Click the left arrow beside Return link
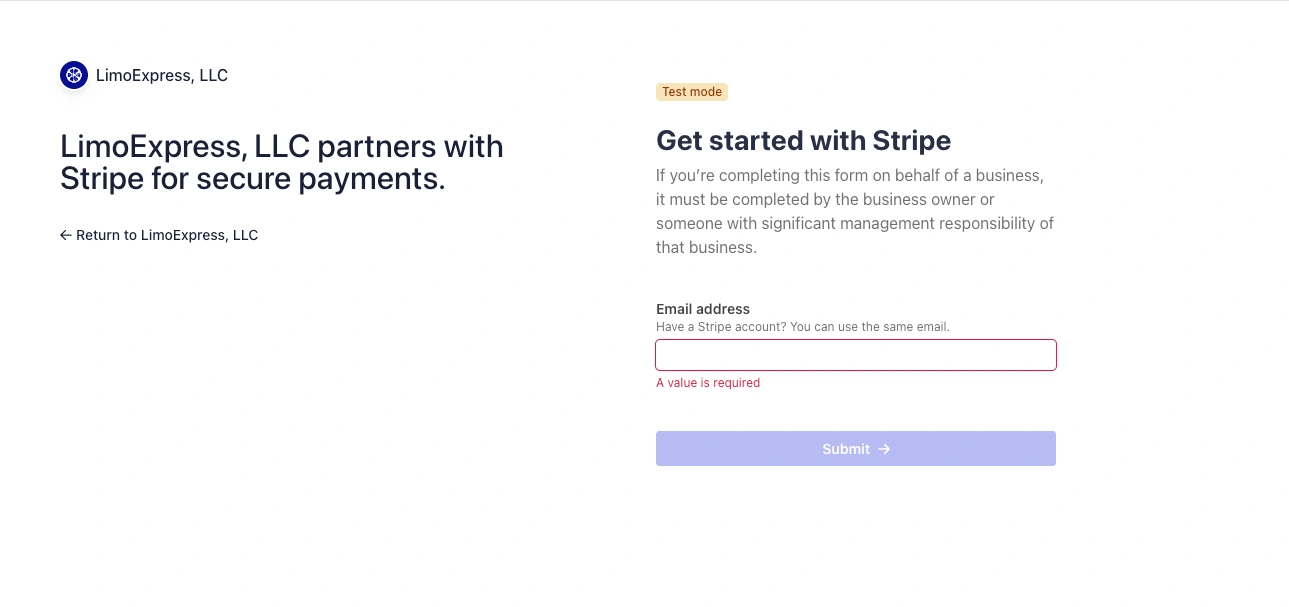This screenshot has height=607, width=1289. tap(66, 235)
